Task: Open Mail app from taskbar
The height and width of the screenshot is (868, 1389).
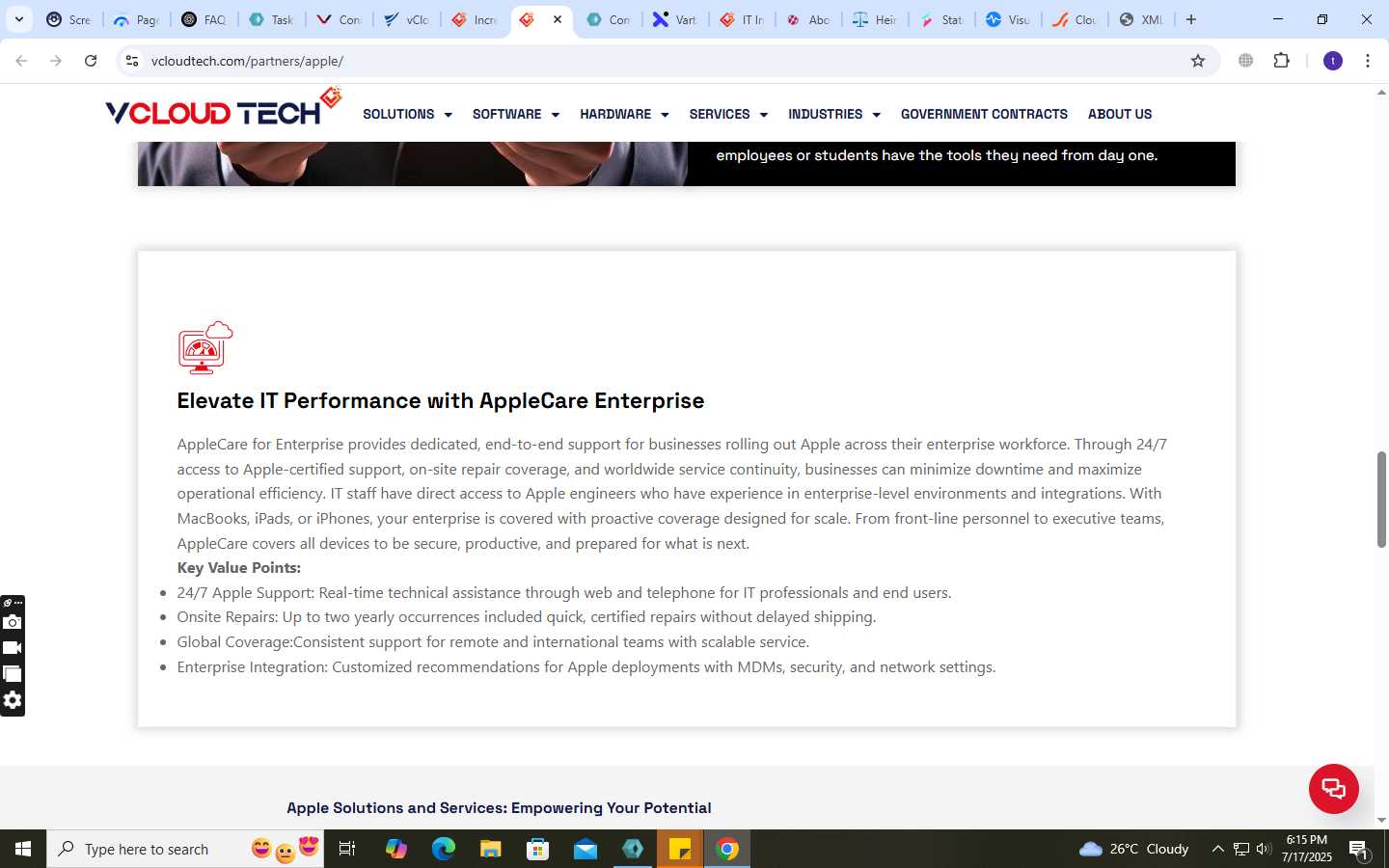Action: tap(586, 849)
